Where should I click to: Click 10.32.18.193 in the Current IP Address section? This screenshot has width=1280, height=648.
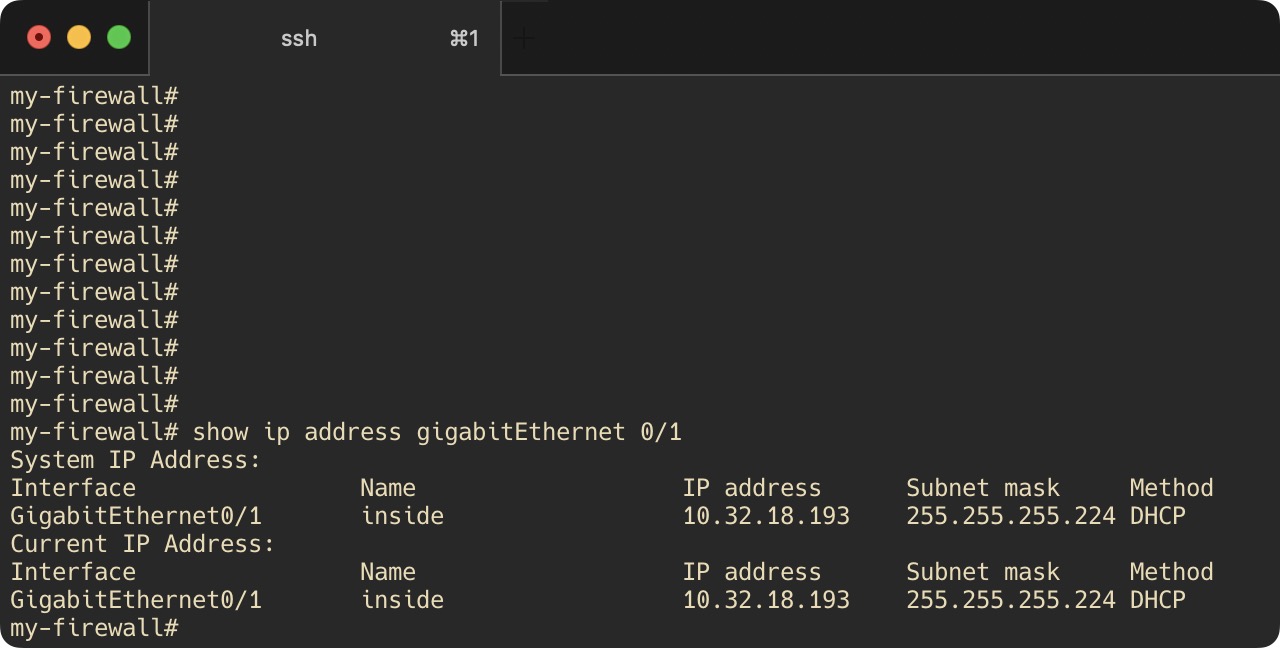tap(766, 600)
